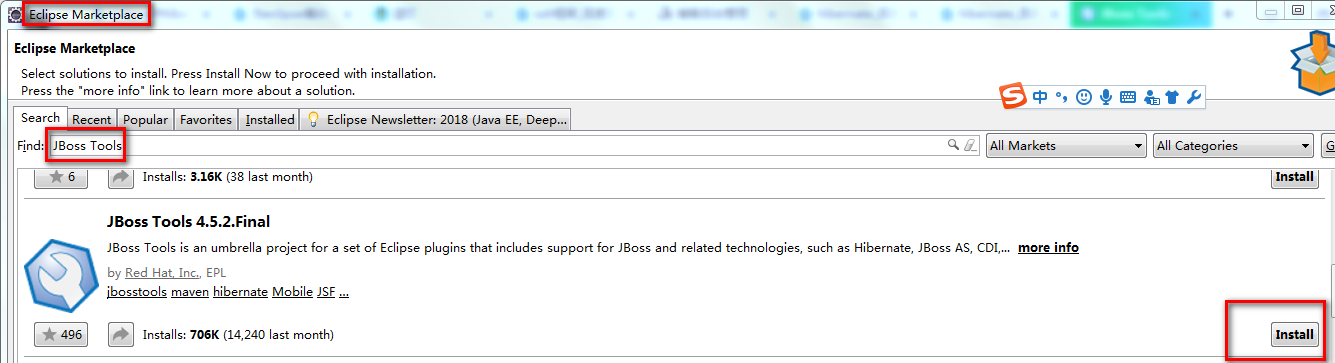Image resolution: width=1335 pixels, height=363 pixels.
Task: Toggle Chinese/English mode on Sogou bar
Action: click(x=1040, y=97)
